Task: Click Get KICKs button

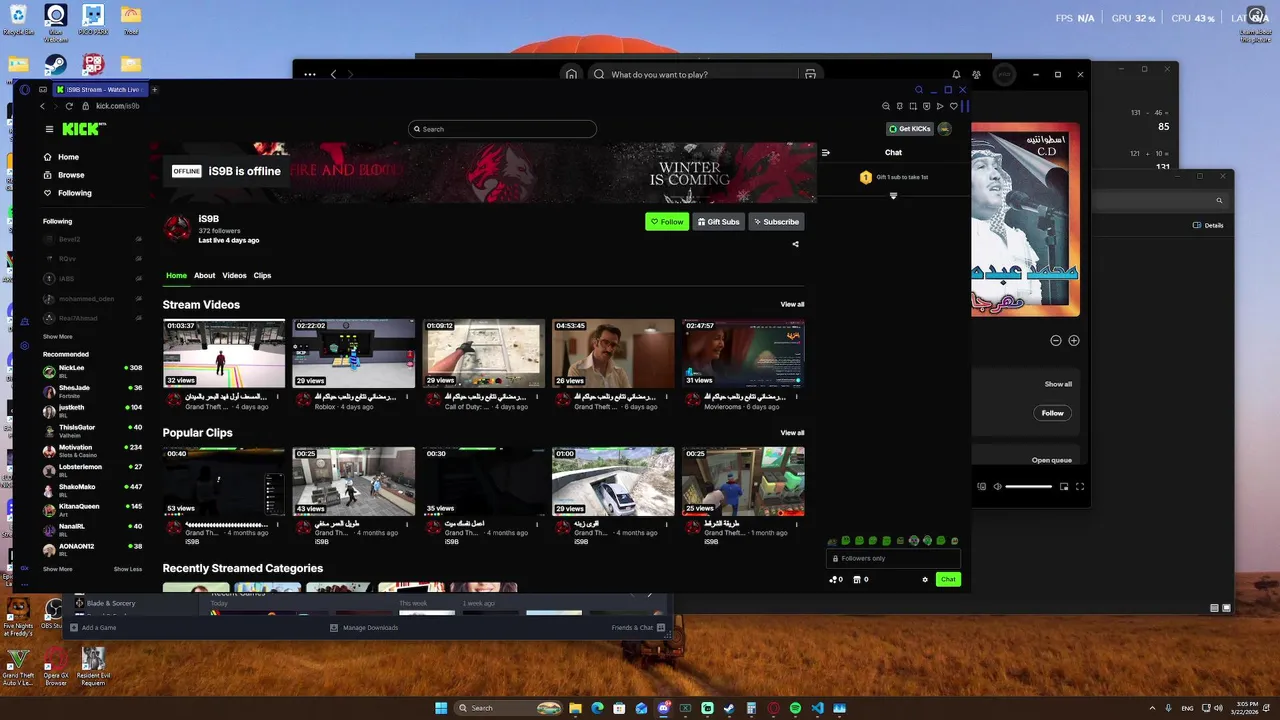Action: [x=910, y=129]
